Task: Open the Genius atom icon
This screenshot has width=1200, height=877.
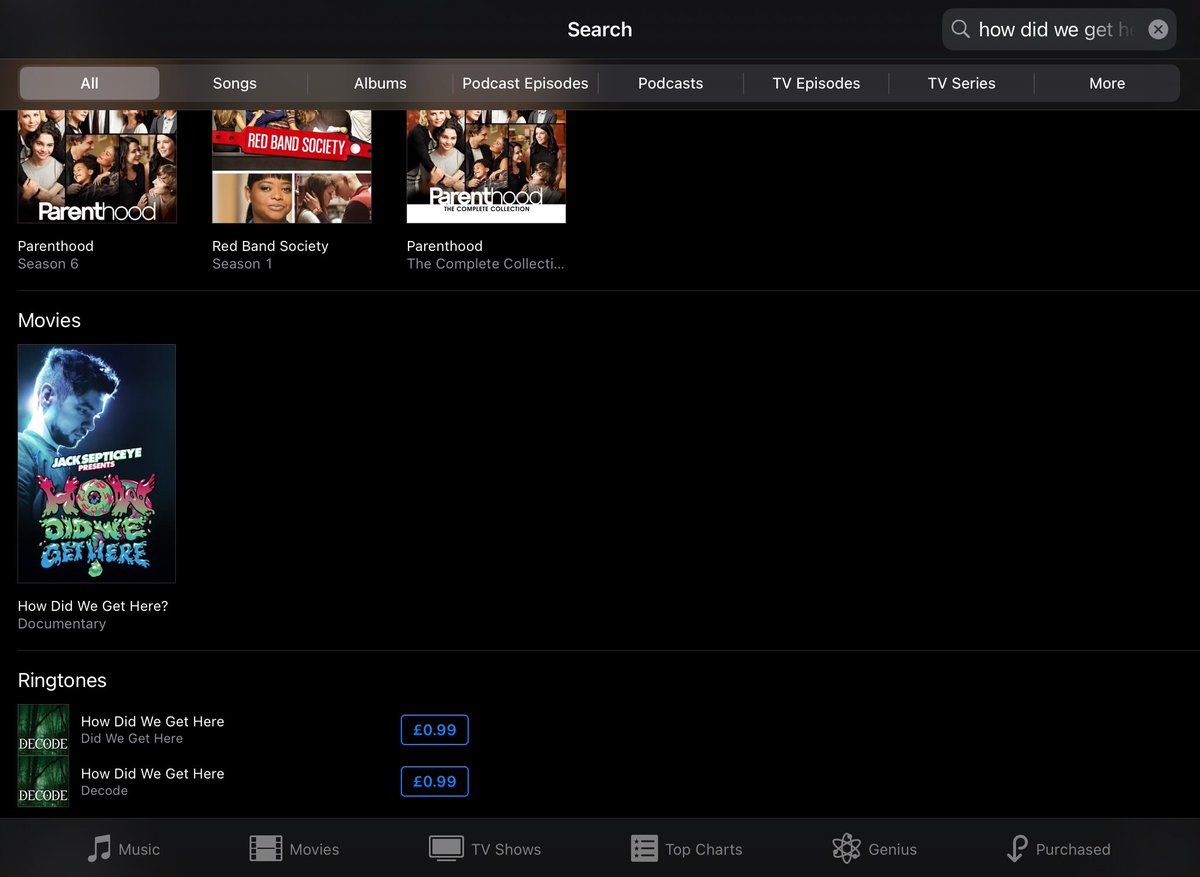Action: [846, 849]
